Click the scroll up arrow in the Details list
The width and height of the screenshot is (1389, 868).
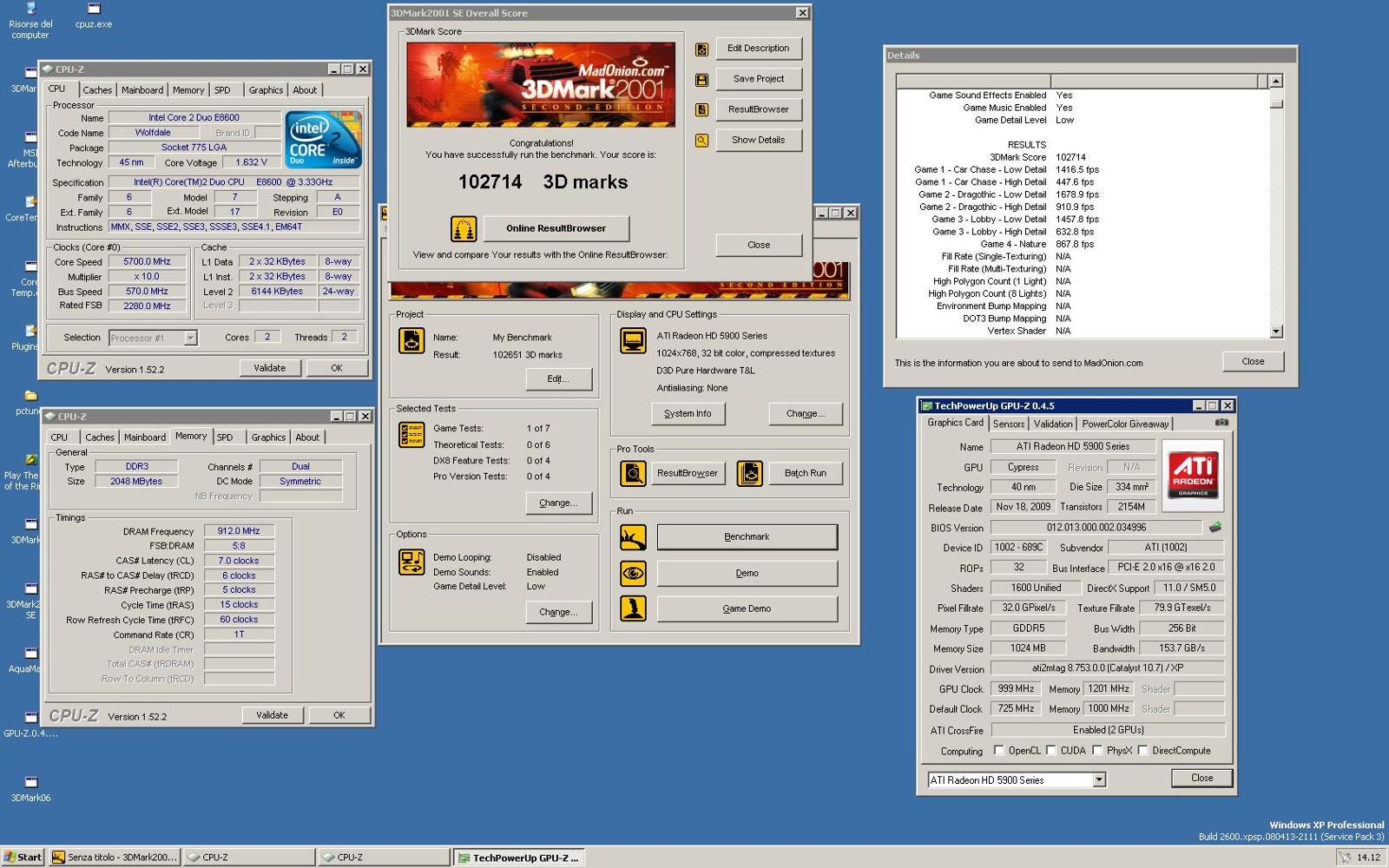coord(1276,82)
